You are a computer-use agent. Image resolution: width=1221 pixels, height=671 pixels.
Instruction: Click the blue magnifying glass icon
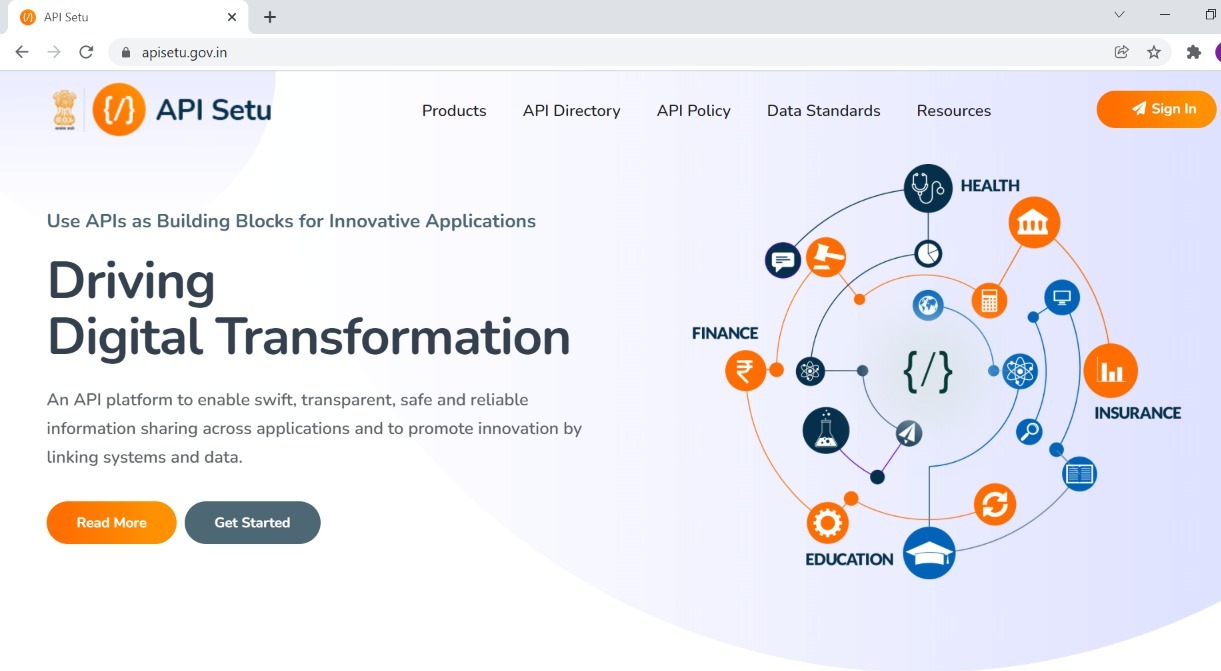tap(1029, 432)
